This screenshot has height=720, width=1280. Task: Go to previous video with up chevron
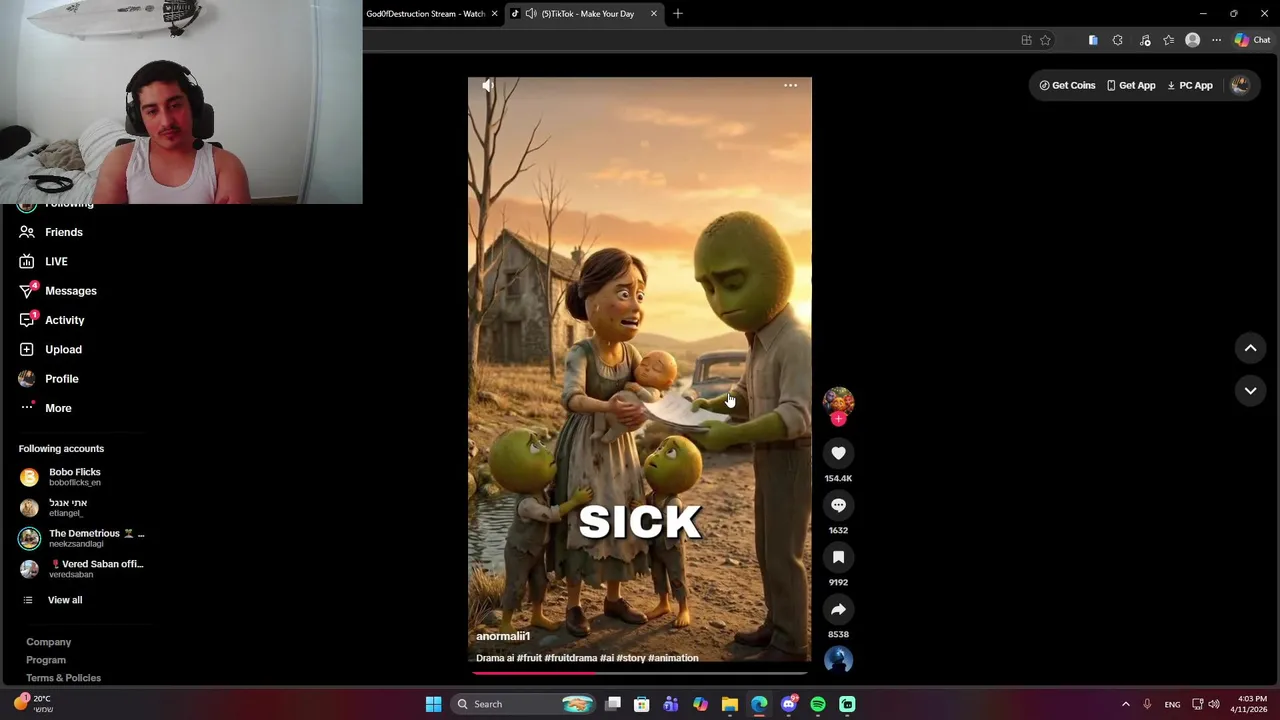click(x=1250, y=348)
